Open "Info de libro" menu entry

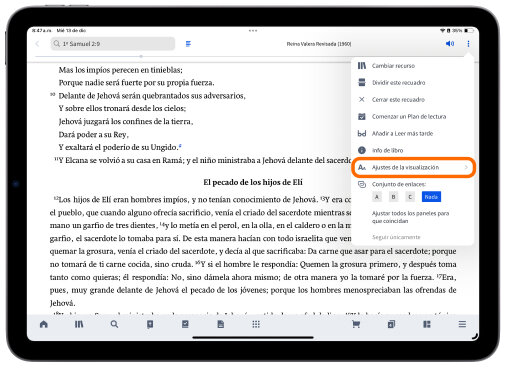[413, 150]
